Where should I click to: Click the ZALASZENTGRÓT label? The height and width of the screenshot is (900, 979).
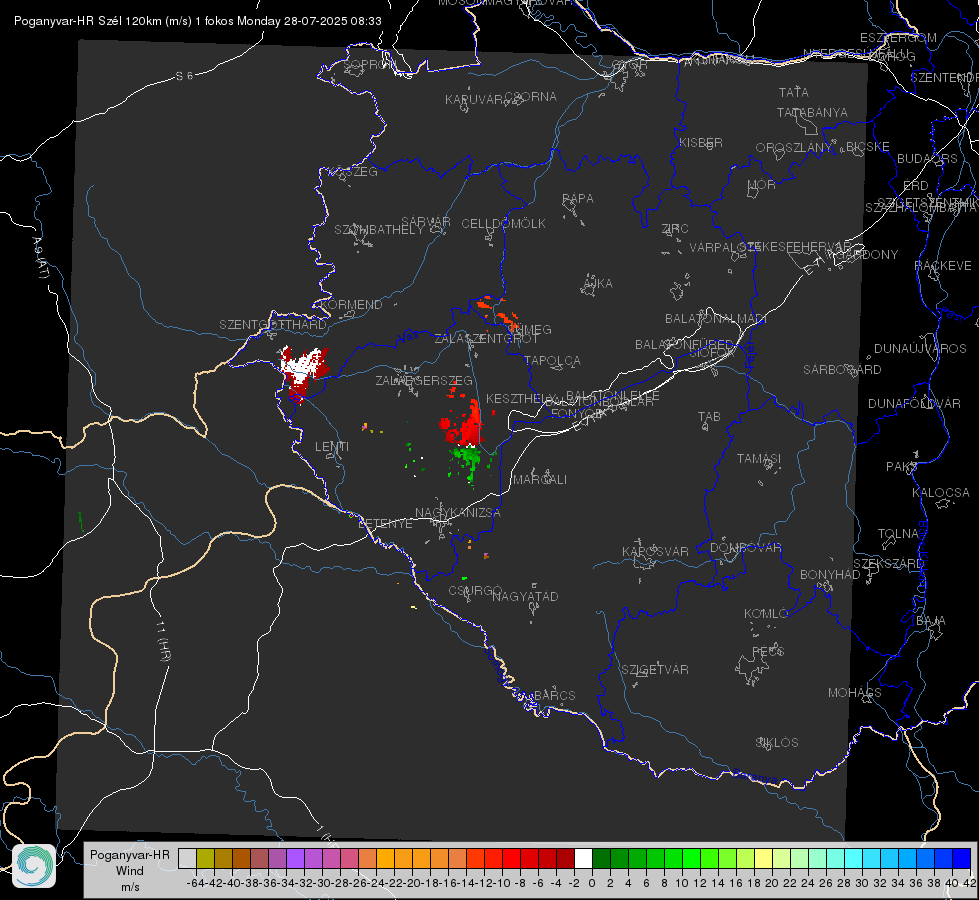click(486, 339)
